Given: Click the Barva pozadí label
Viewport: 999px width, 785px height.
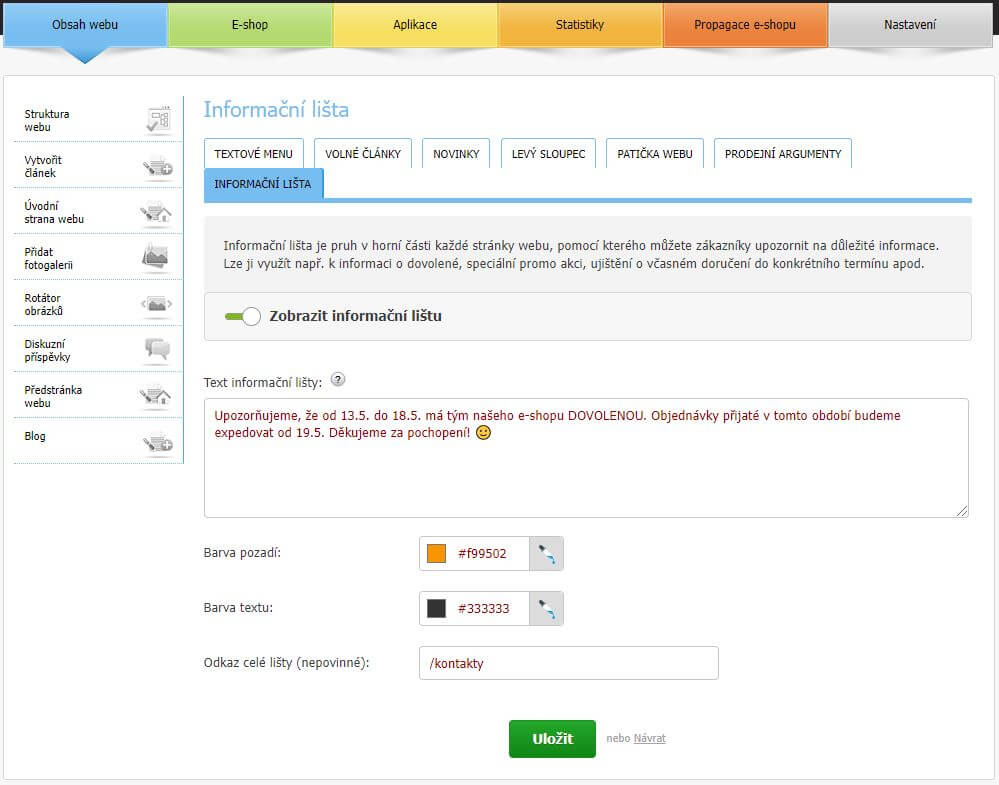Looking at the screenshot, I should click(x=242, y=552).
